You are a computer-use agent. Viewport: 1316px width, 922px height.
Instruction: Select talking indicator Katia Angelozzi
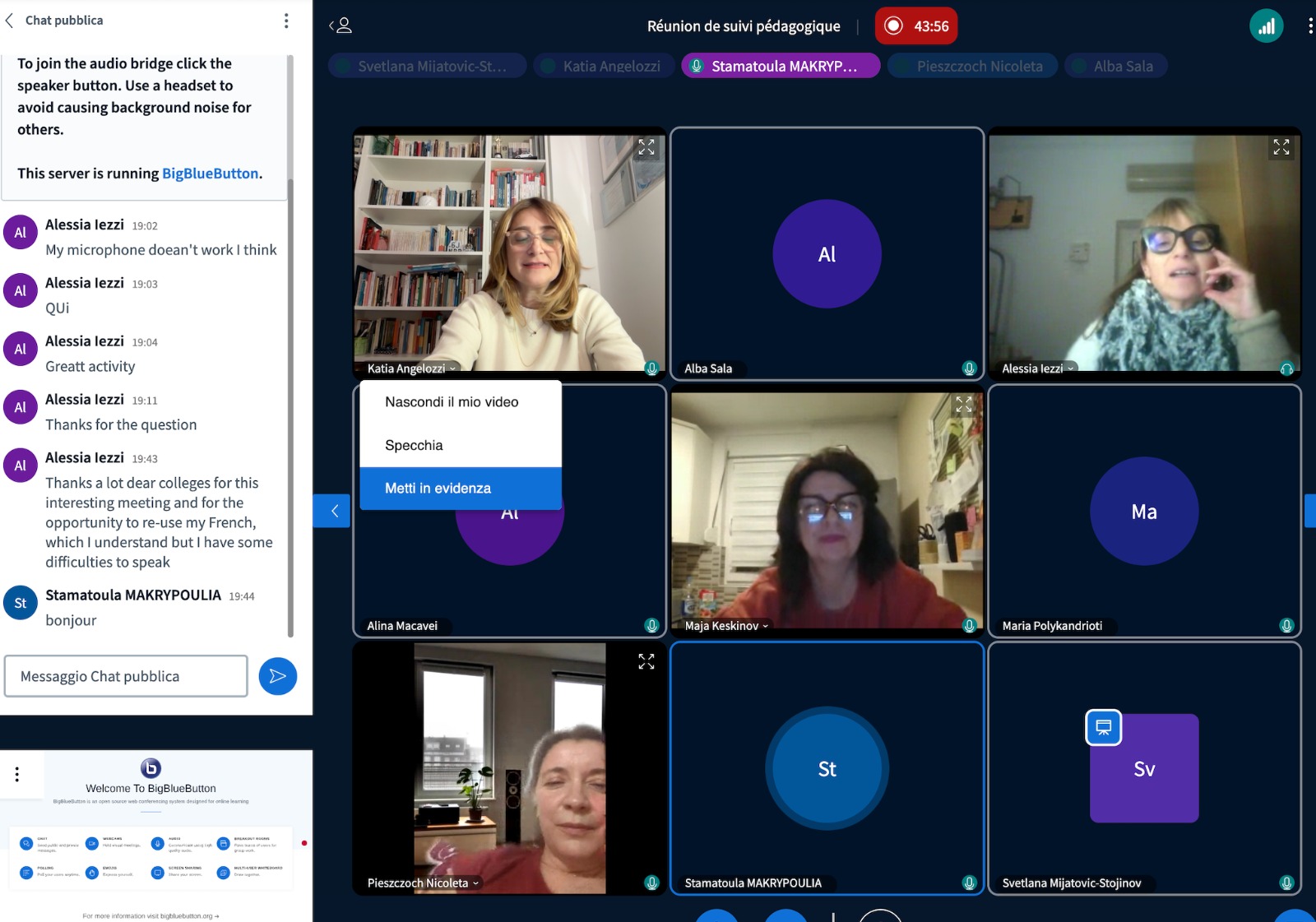tap(604, 66)
